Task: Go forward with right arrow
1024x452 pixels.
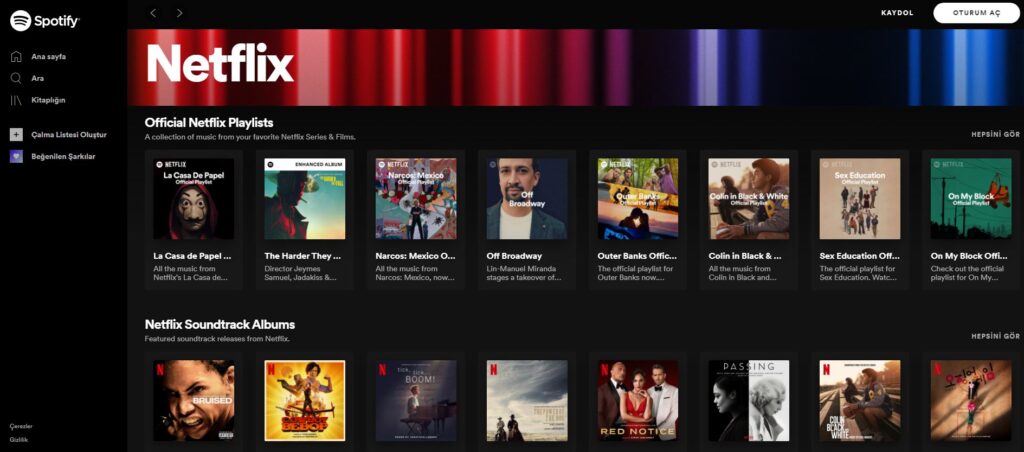Action: [x=180, y=13]
